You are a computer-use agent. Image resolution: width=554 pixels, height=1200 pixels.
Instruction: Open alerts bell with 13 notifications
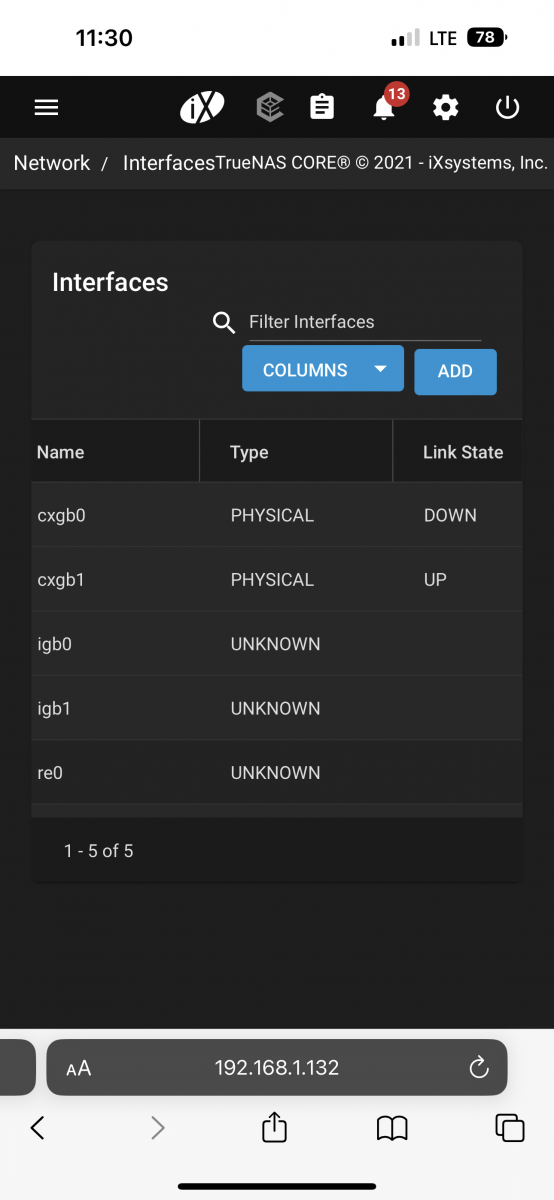pos(385,105)
